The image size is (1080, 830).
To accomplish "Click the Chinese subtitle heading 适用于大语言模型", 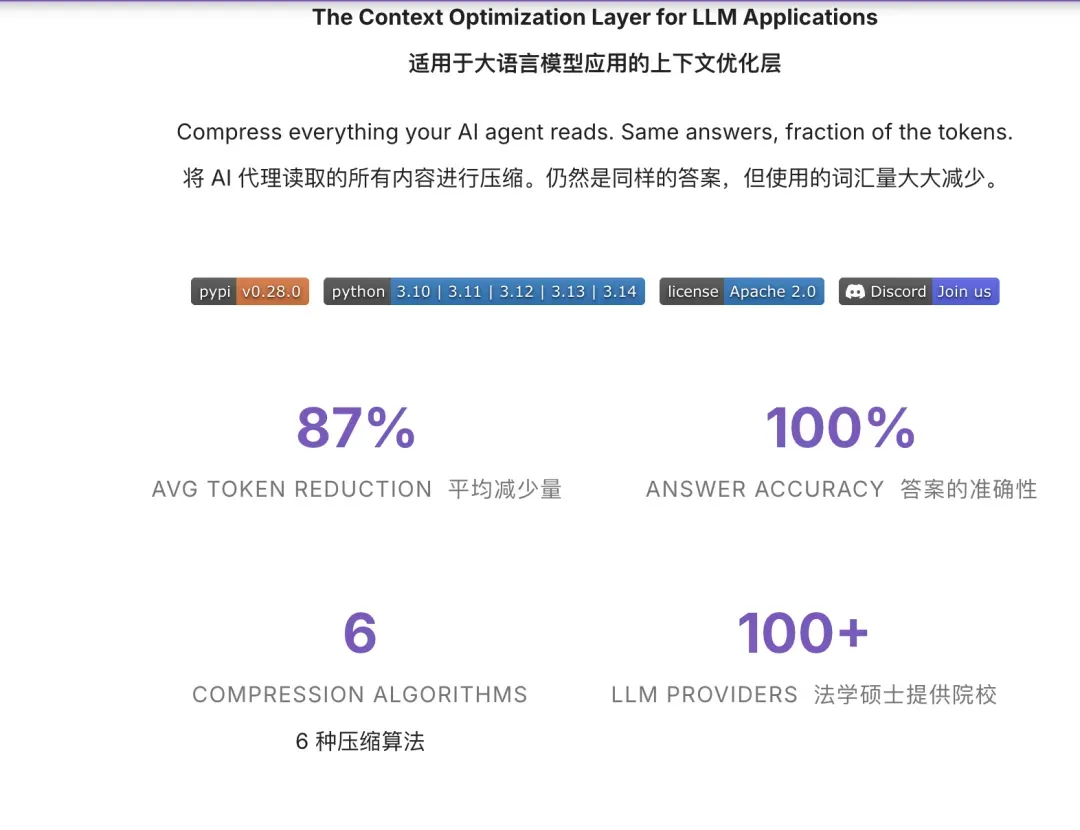I will [595, 63].
